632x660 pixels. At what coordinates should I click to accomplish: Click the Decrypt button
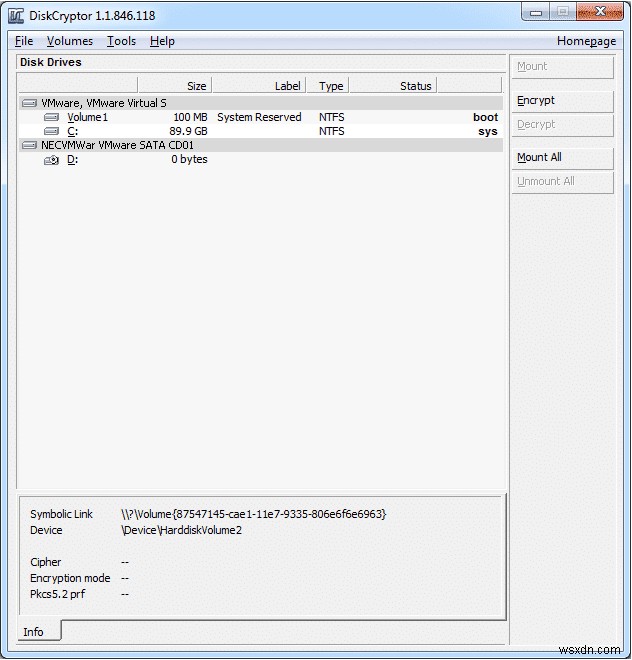point(563,125)
